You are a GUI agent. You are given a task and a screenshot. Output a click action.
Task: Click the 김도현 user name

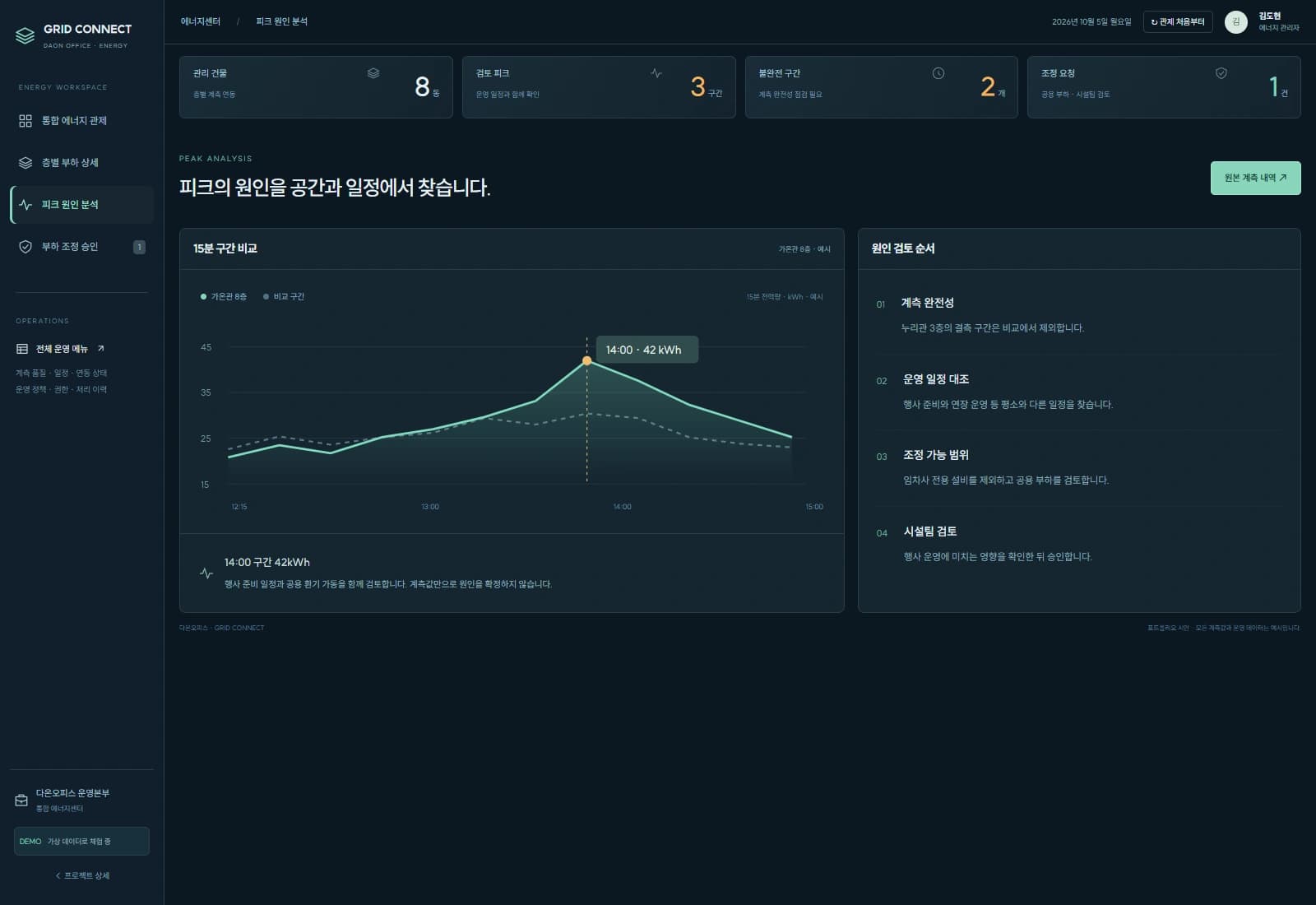[1269, 16]
